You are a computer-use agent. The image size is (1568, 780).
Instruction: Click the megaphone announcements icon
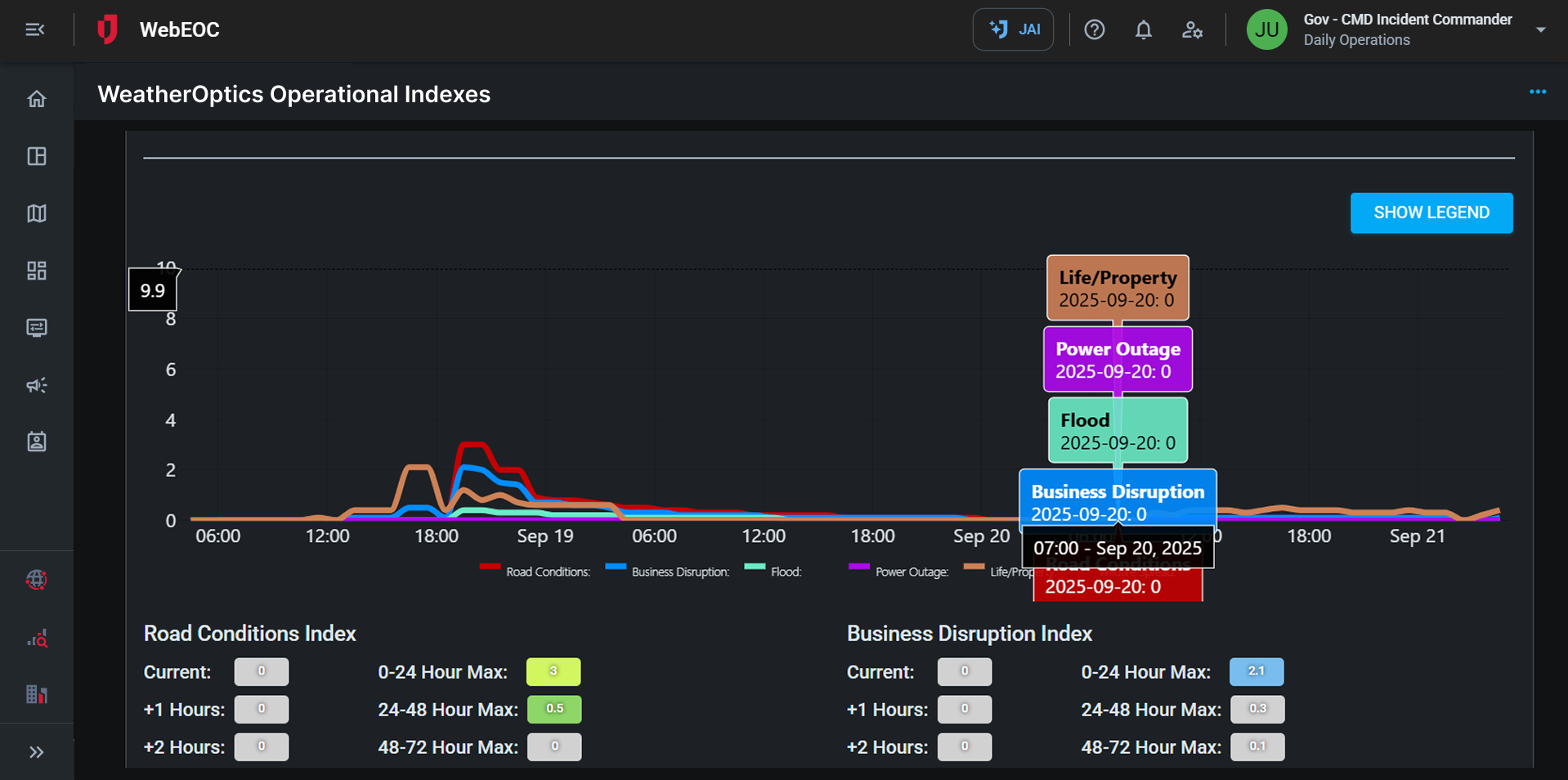[37, 385]
